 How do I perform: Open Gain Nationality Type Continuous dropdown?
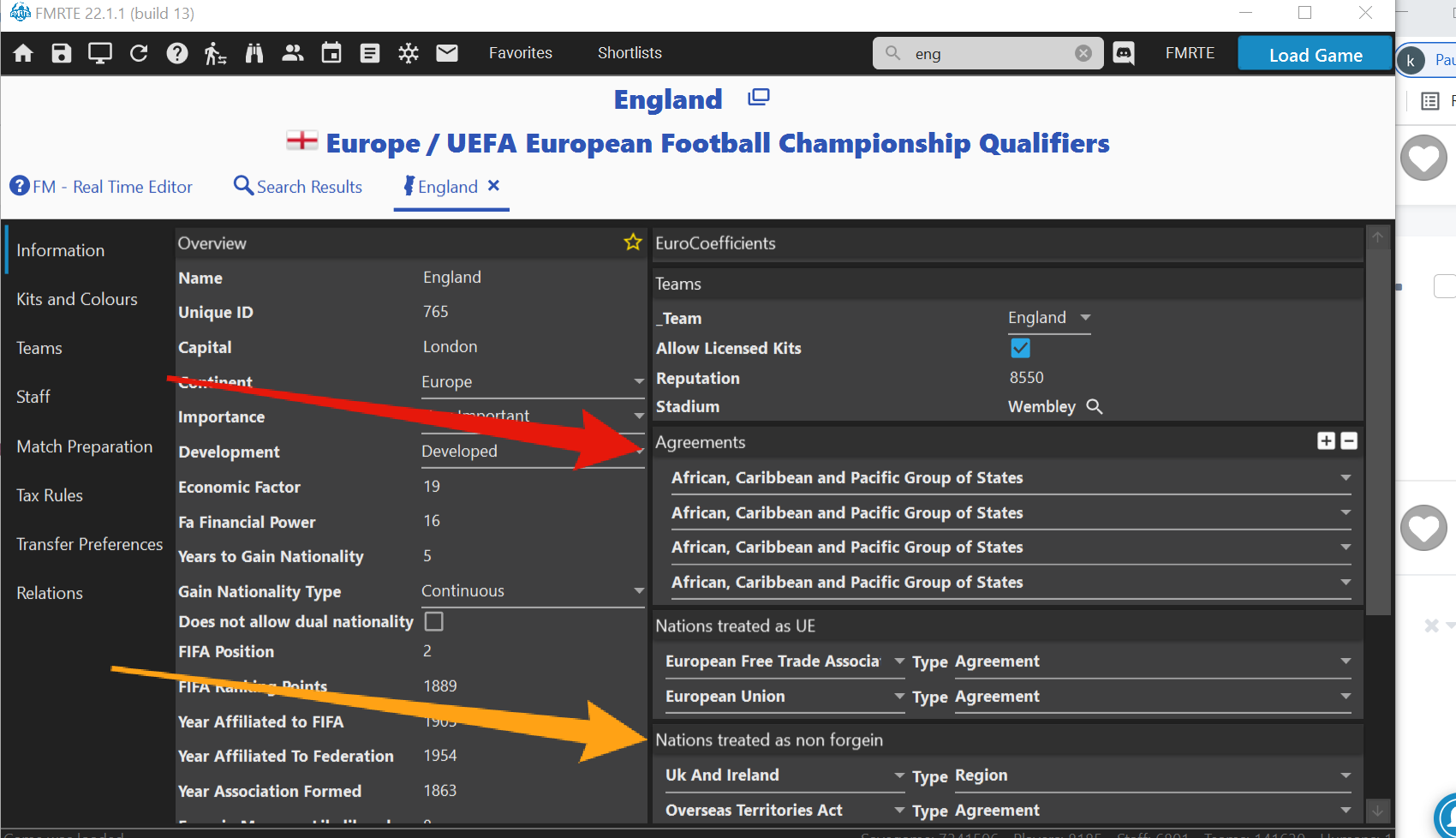(x=533, y=591)
